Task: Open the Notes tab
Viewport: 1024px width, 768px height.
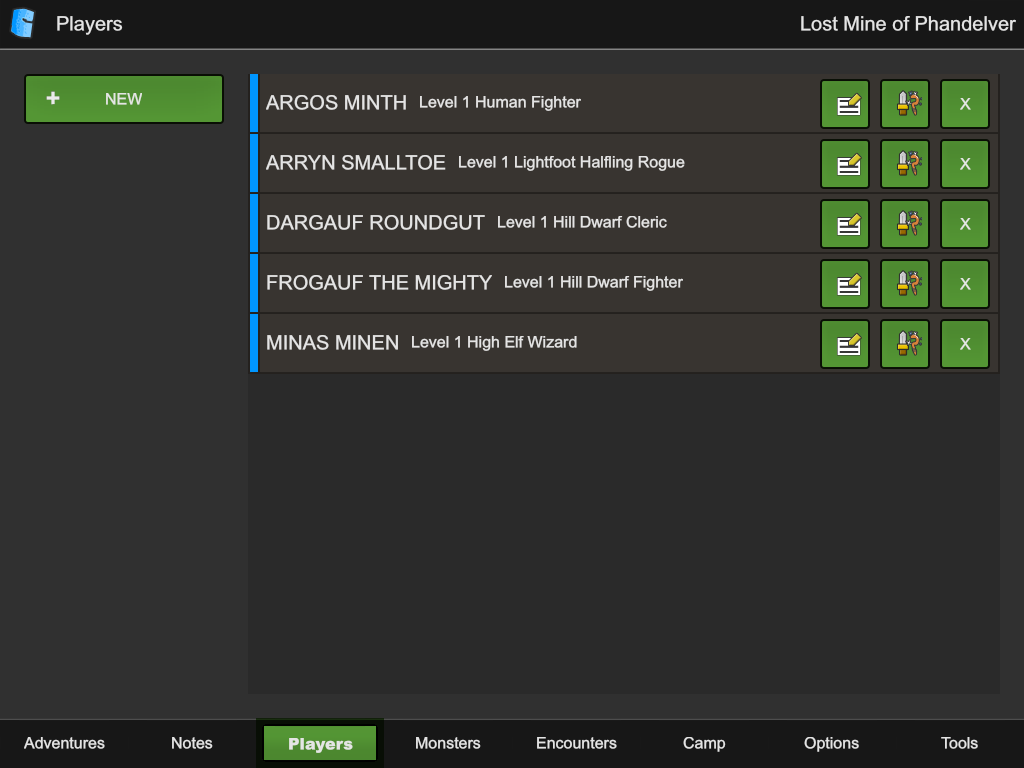Action: click(192, 743)
